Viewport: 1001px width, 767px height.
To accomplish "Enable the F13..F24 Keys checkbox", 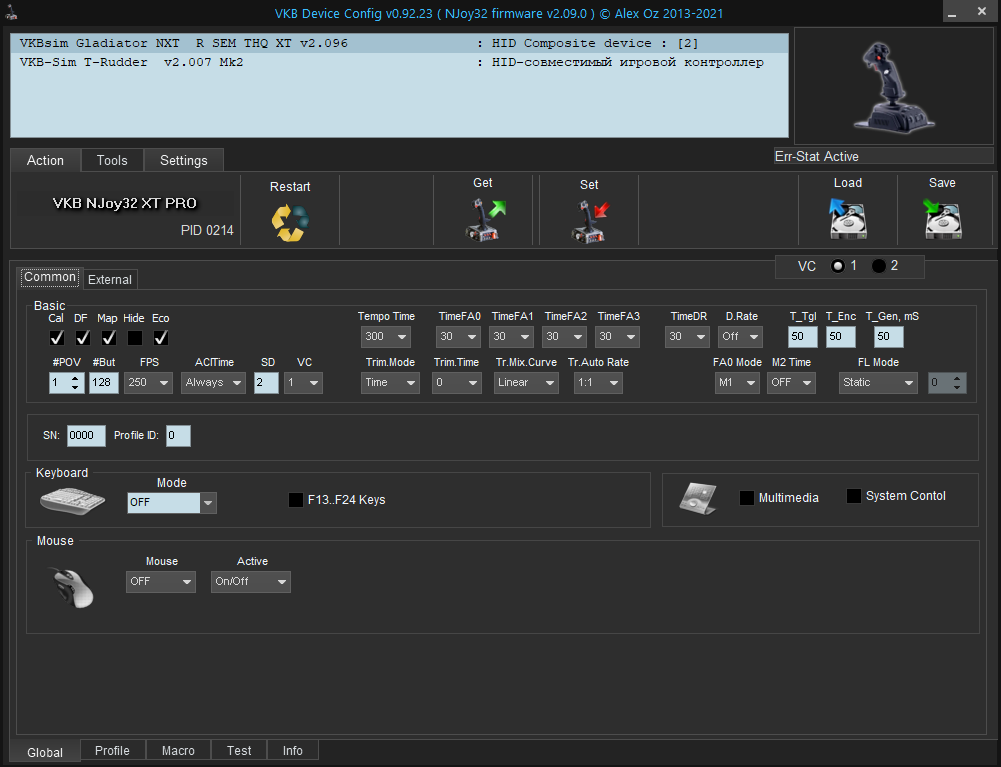I will (x=296, y=500).
